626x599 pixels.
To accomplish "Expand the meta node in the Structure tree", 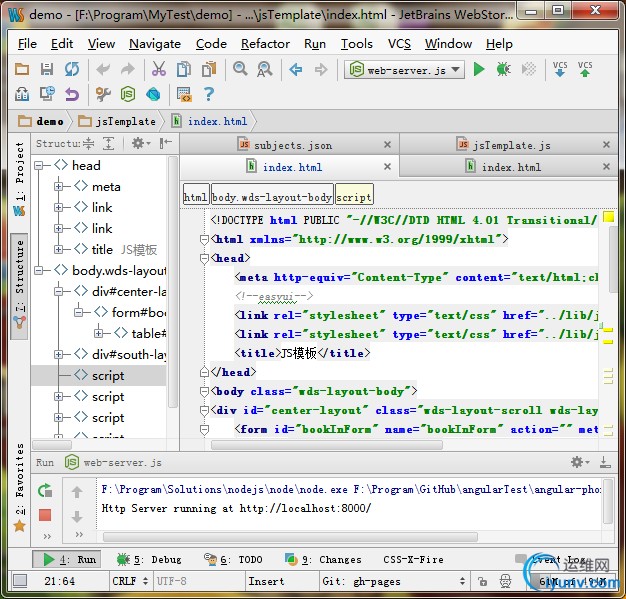I will 59,186.
